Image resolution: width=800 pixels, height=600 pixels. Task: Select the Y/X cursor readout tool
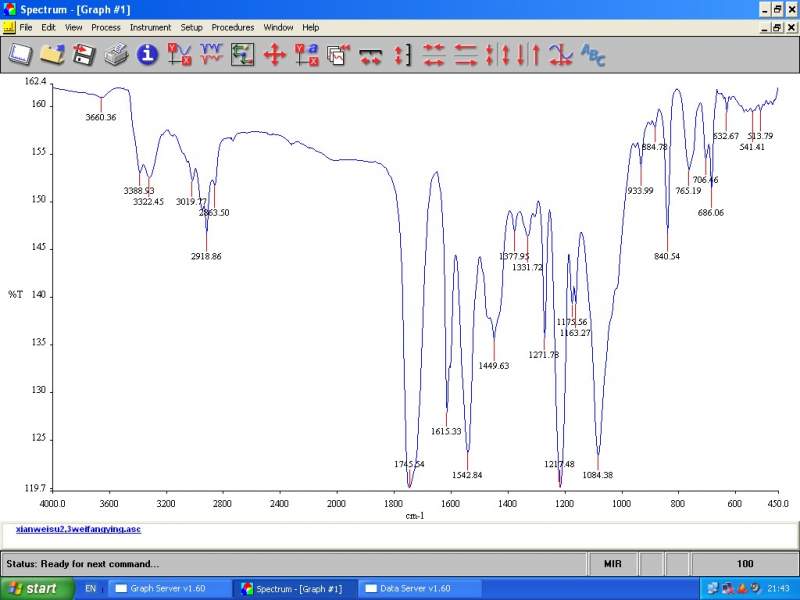[x=180, y=55]
